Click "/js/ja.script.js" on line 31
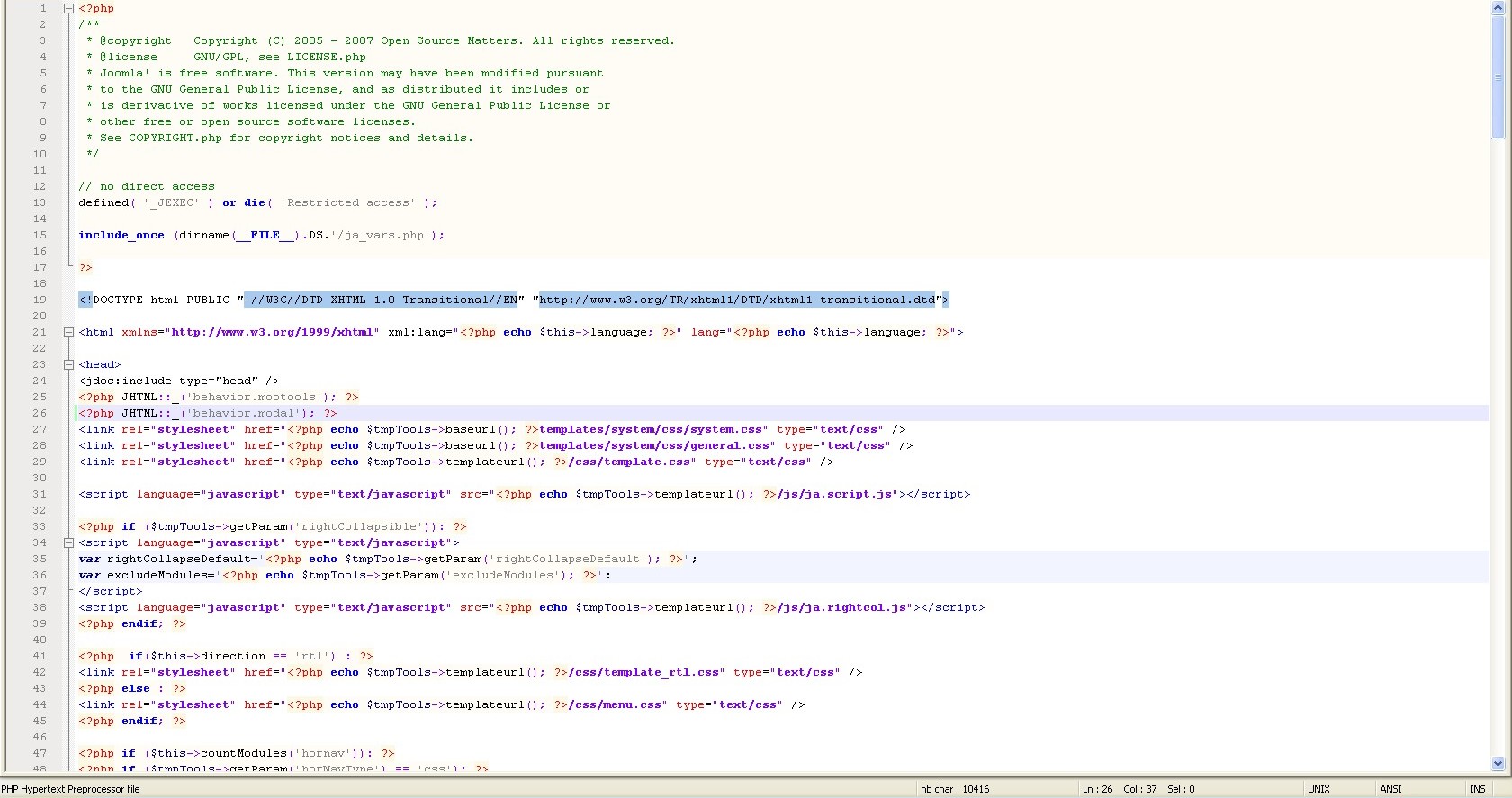Screen dimensions: 1512x798 pyautogui.click(x=834, y=494)
